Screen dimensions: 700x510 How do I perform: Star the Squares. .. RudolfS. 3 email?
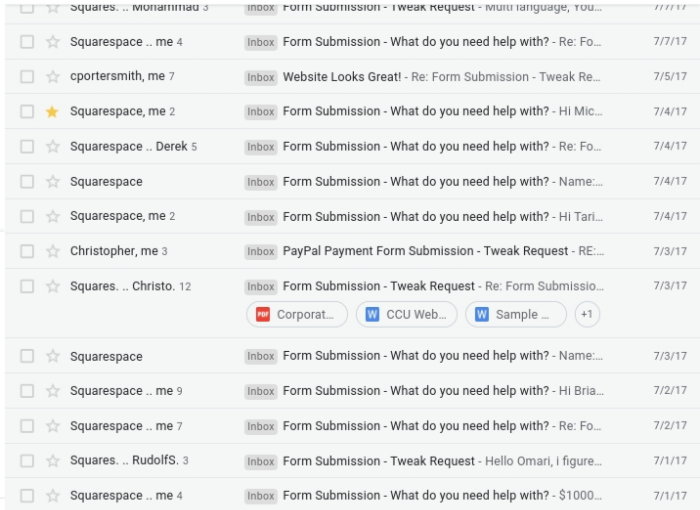[53, 461]
